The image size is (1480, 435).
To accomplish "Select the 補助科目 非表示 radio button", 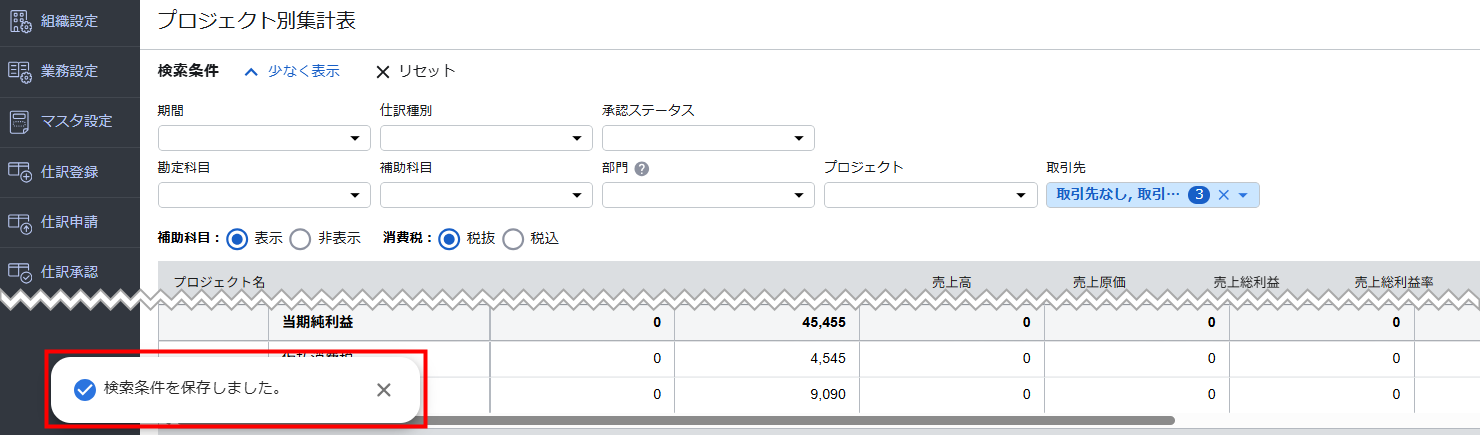I will pos(300,239).
